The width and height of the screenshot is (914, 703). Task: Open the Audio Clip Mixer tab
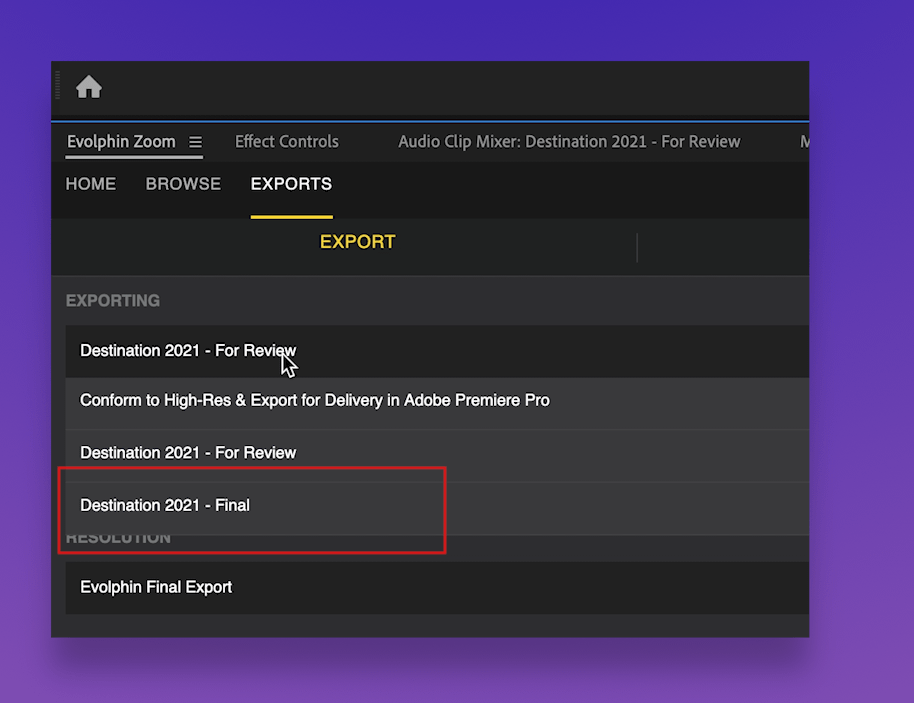pyautogui.click(x=569, y=142)
